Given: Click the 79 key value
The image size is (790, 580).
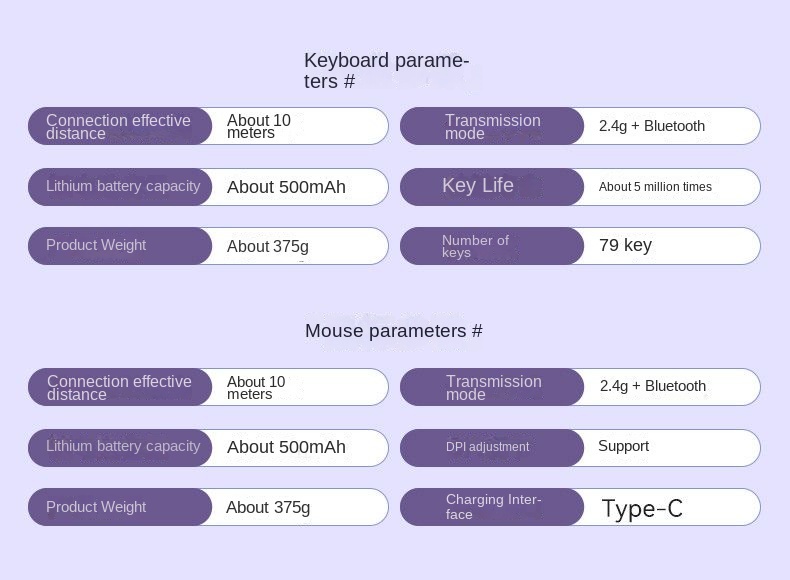Looking at the screenshot, I should (625, 245).
